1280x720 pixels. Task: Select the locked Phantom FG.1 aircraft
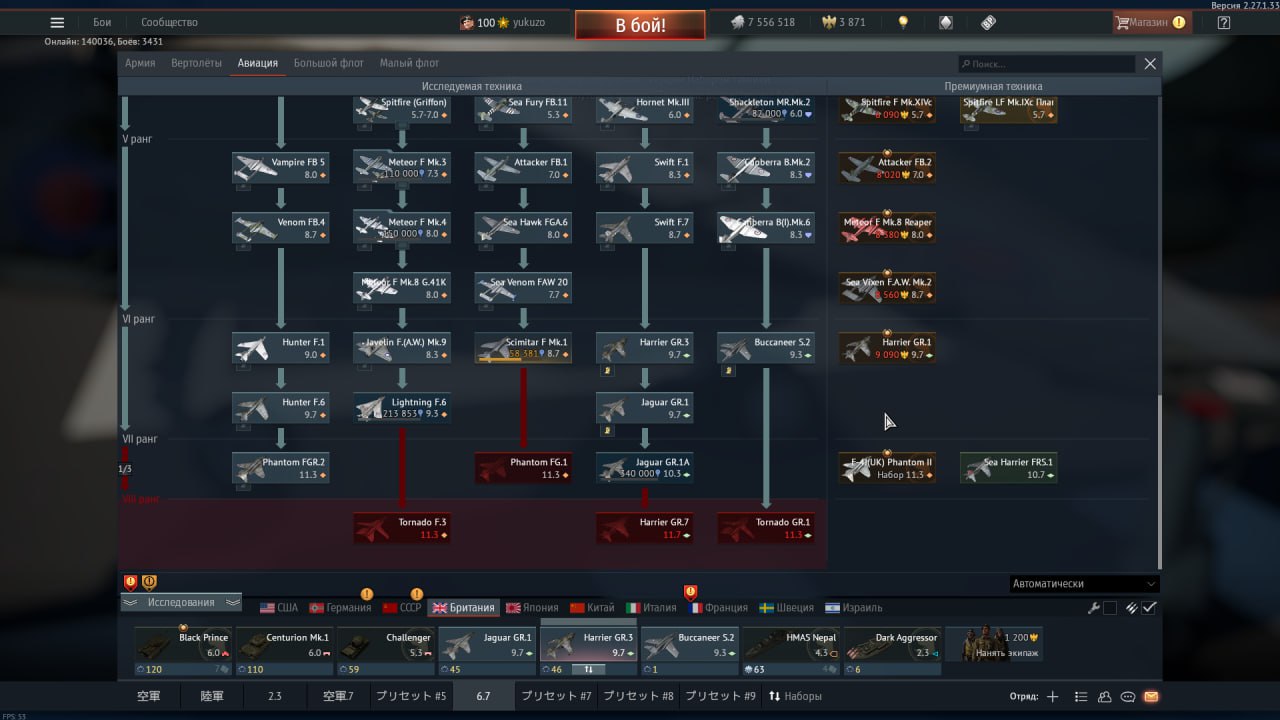[x=523, y=468]
